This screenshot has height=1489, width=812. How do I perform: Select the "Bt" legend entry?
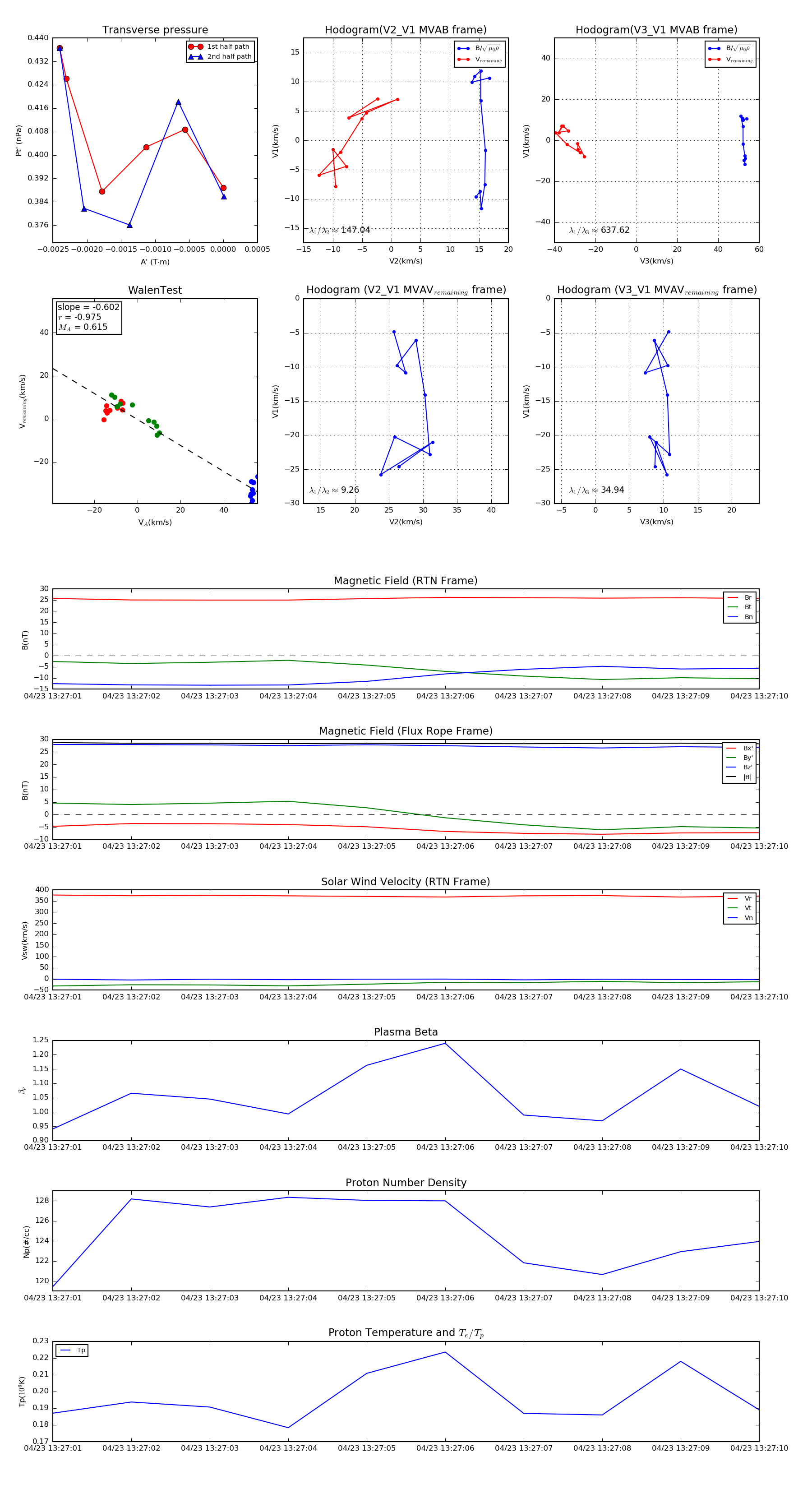[740, 607]
